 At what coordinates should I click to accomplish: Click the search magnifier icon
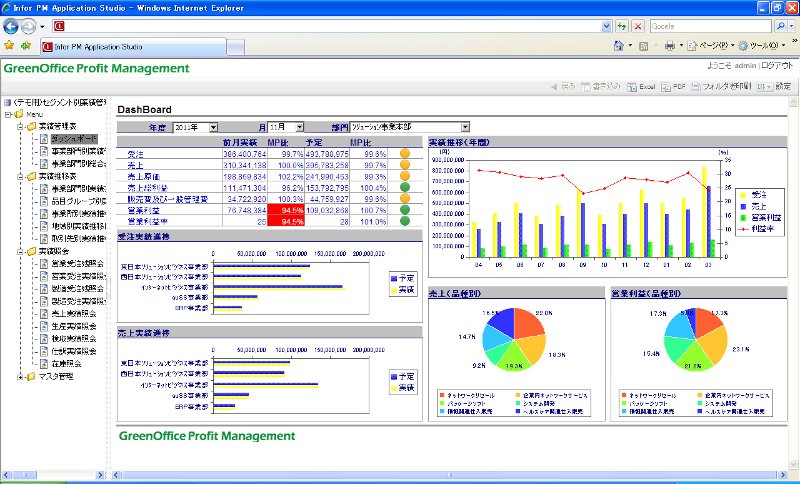coord(780,26)
